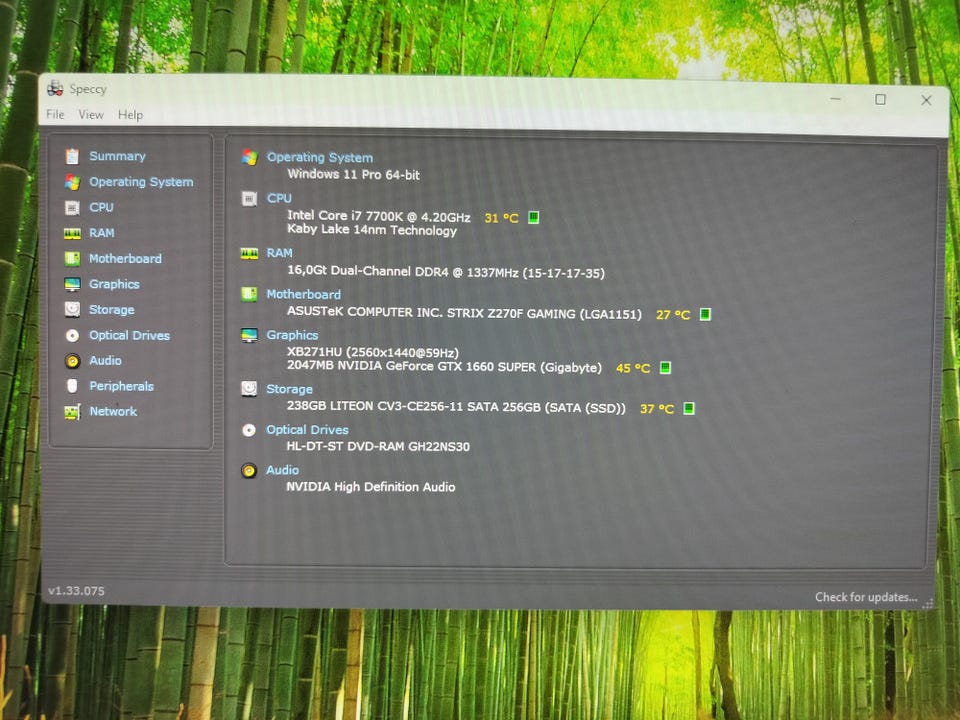
Task: Click NVIDIA GeForce GTX 1660 SUPER text
Action: pos(444,367)
